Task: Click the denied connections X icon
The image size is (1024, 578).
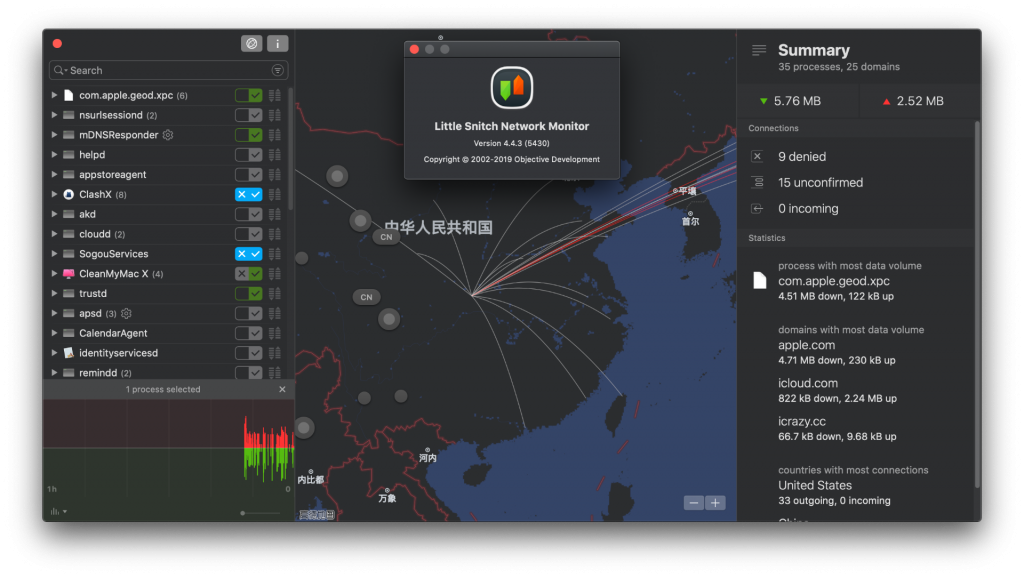Action: tap(757, 156)
